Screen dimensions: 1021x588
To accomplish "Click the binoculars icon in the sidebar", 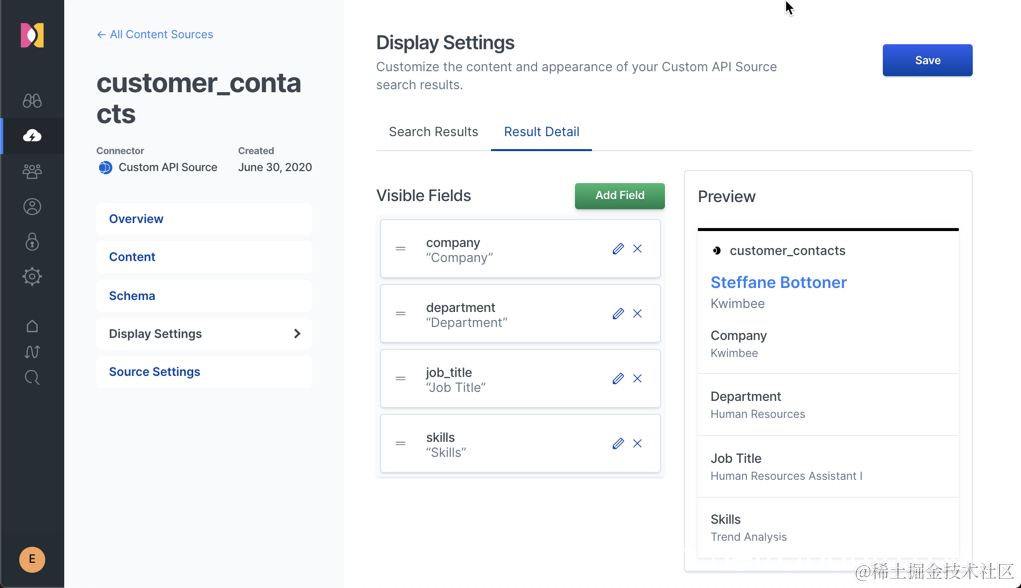I will coord(32,101).
